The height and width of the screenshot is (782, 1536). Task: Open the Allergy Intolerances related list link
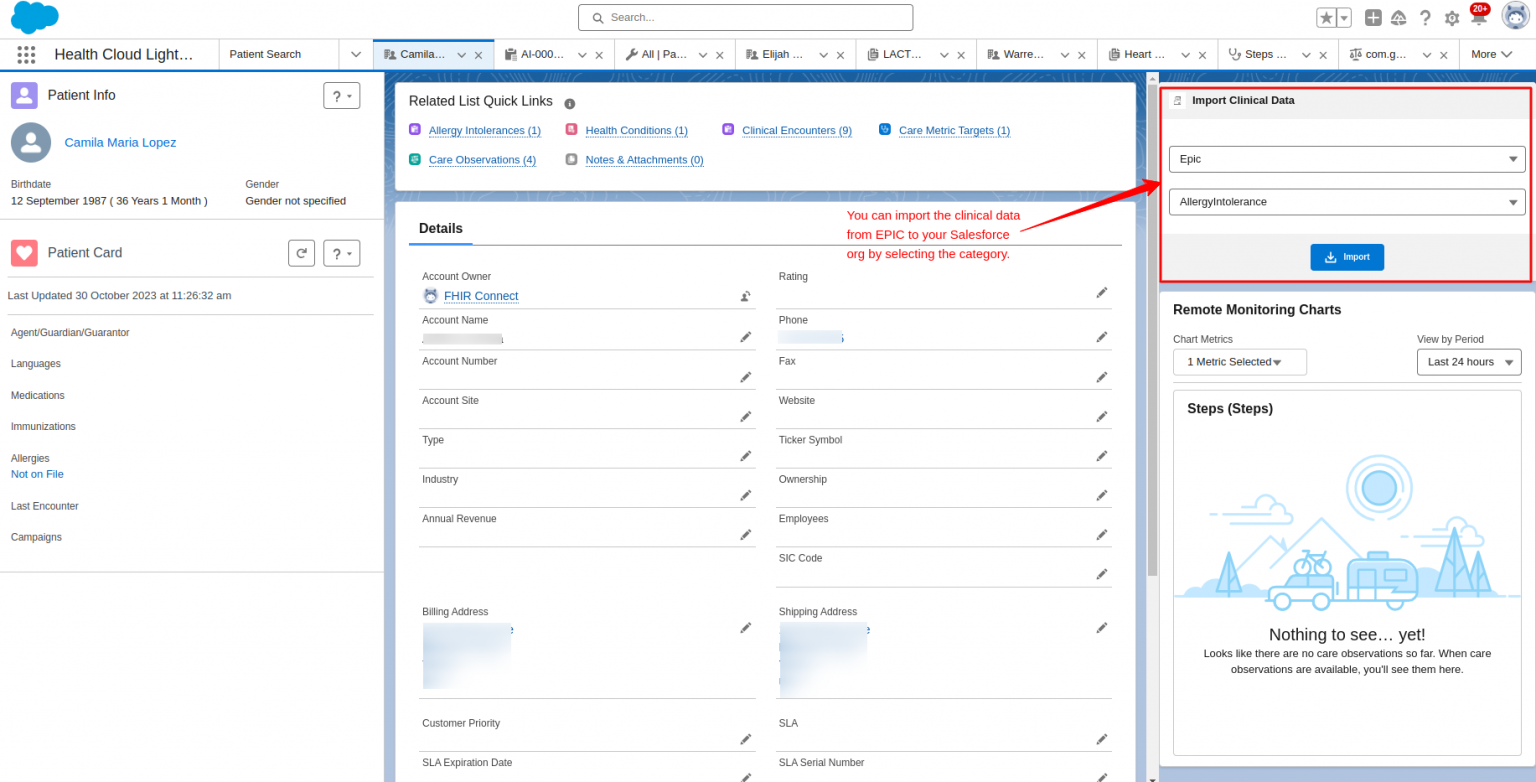485,130
